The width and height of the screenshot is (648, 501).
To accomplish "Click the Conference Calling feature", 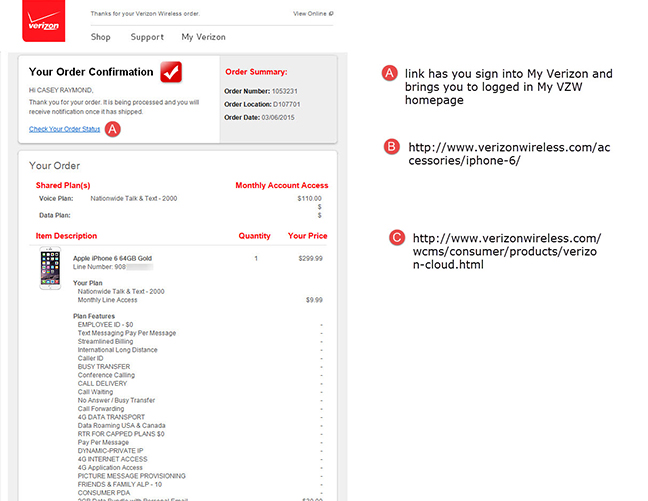I will (x=106, y=375).
